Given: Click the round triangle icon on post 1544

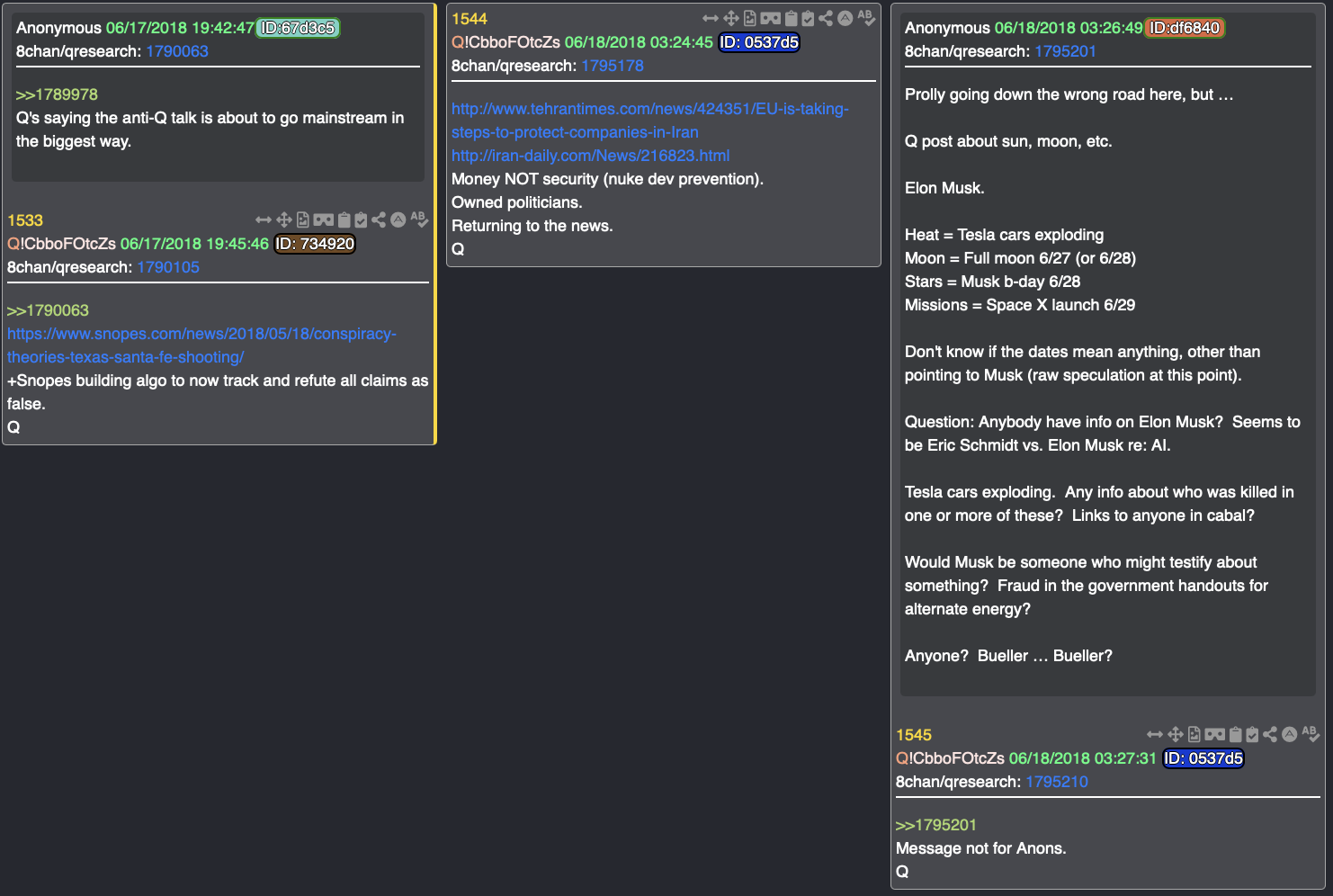Looking at the screenshot, I should point(845,18).
